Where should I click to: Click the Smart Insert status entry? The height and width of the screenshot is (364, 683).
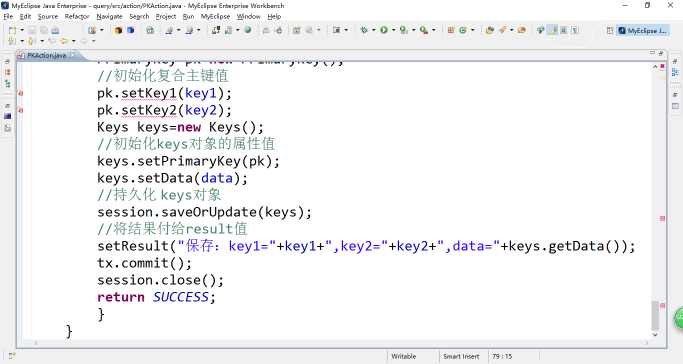click(x=461, y=356)
